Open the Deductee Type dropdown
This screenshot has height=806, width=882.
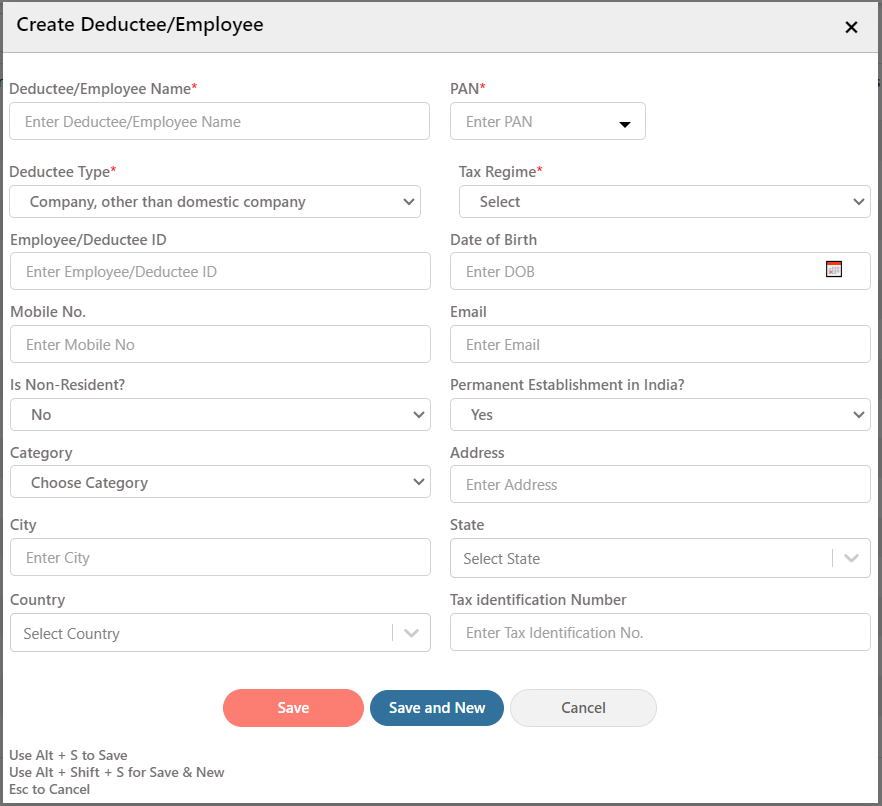(215, 201)
